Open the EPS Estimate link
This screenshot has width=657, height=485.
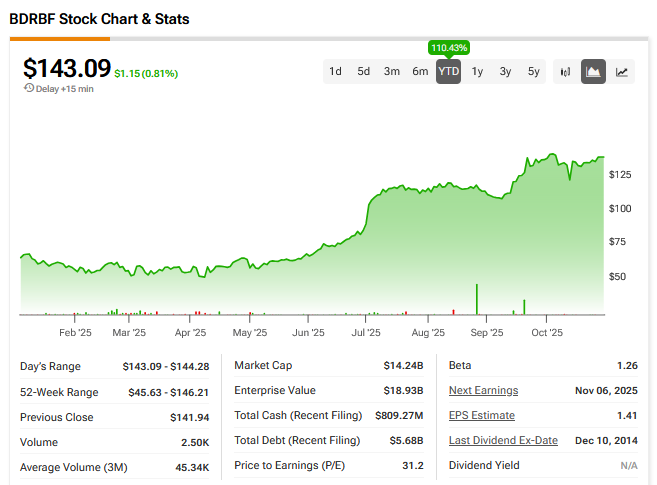(x=482, y=415)
